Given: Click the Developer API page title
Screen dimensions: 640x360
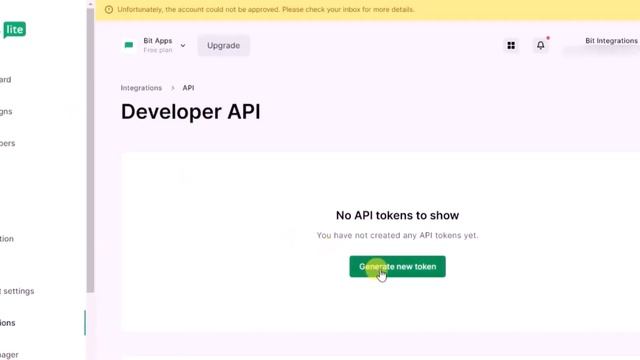Looking at the screenshot, I should (191, 112).
